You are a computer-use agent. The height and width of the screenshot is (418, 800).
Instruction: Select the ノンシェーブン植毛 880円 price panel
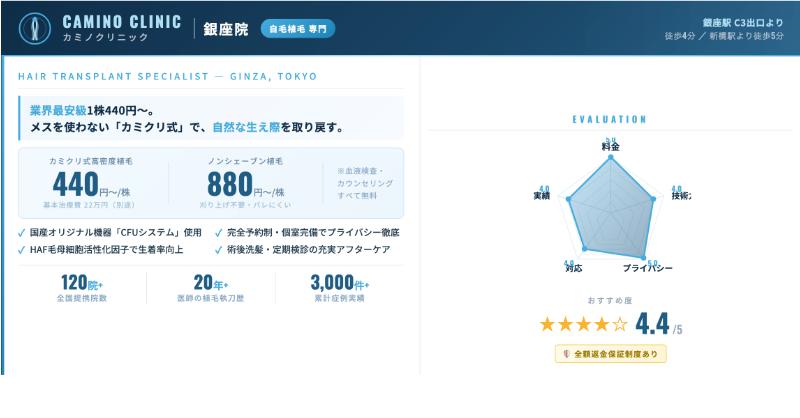pyautogui.click(x=245, y=182)
